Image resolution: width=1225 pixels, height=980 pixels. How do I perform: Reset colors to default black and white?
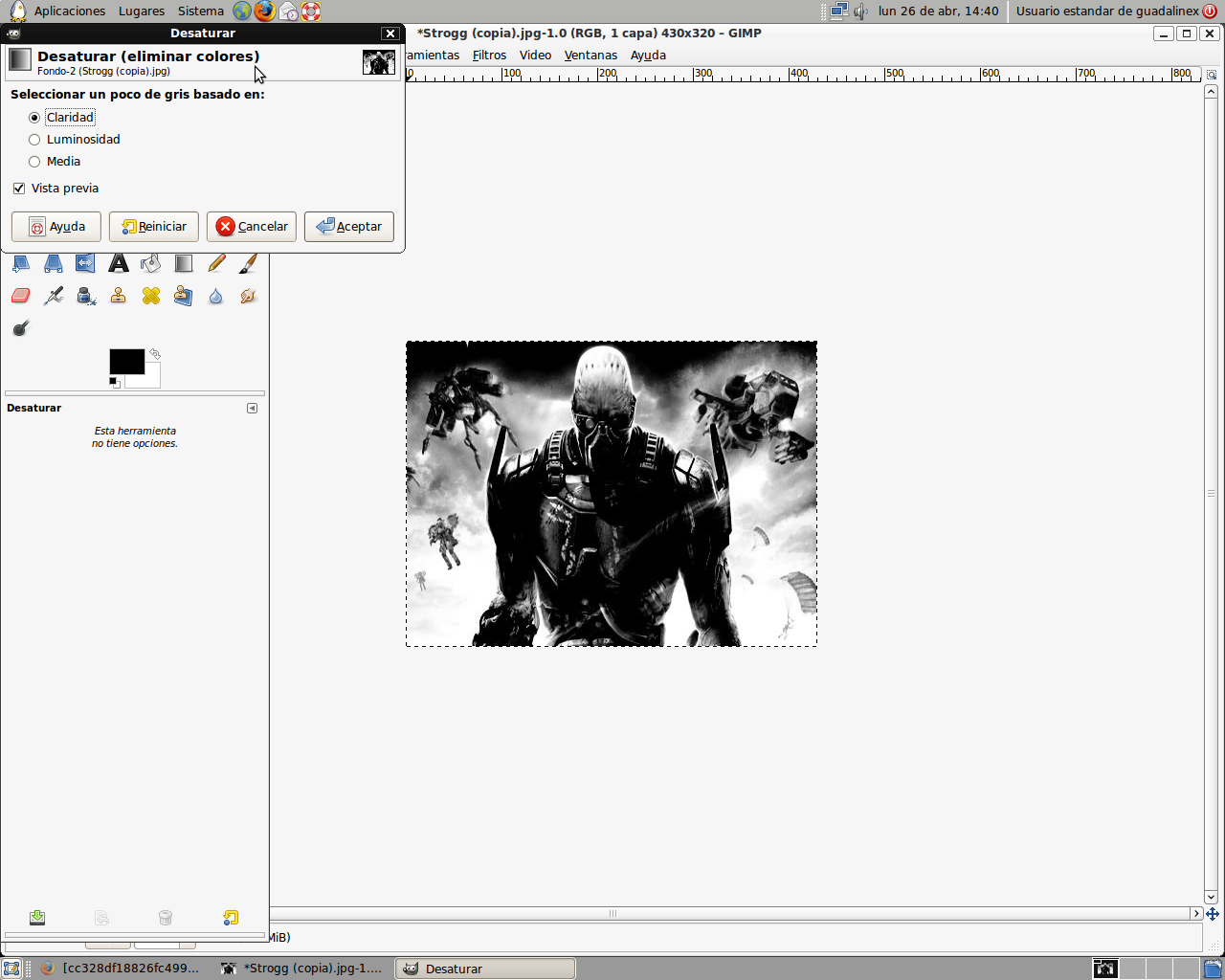[x=114, y=383]
